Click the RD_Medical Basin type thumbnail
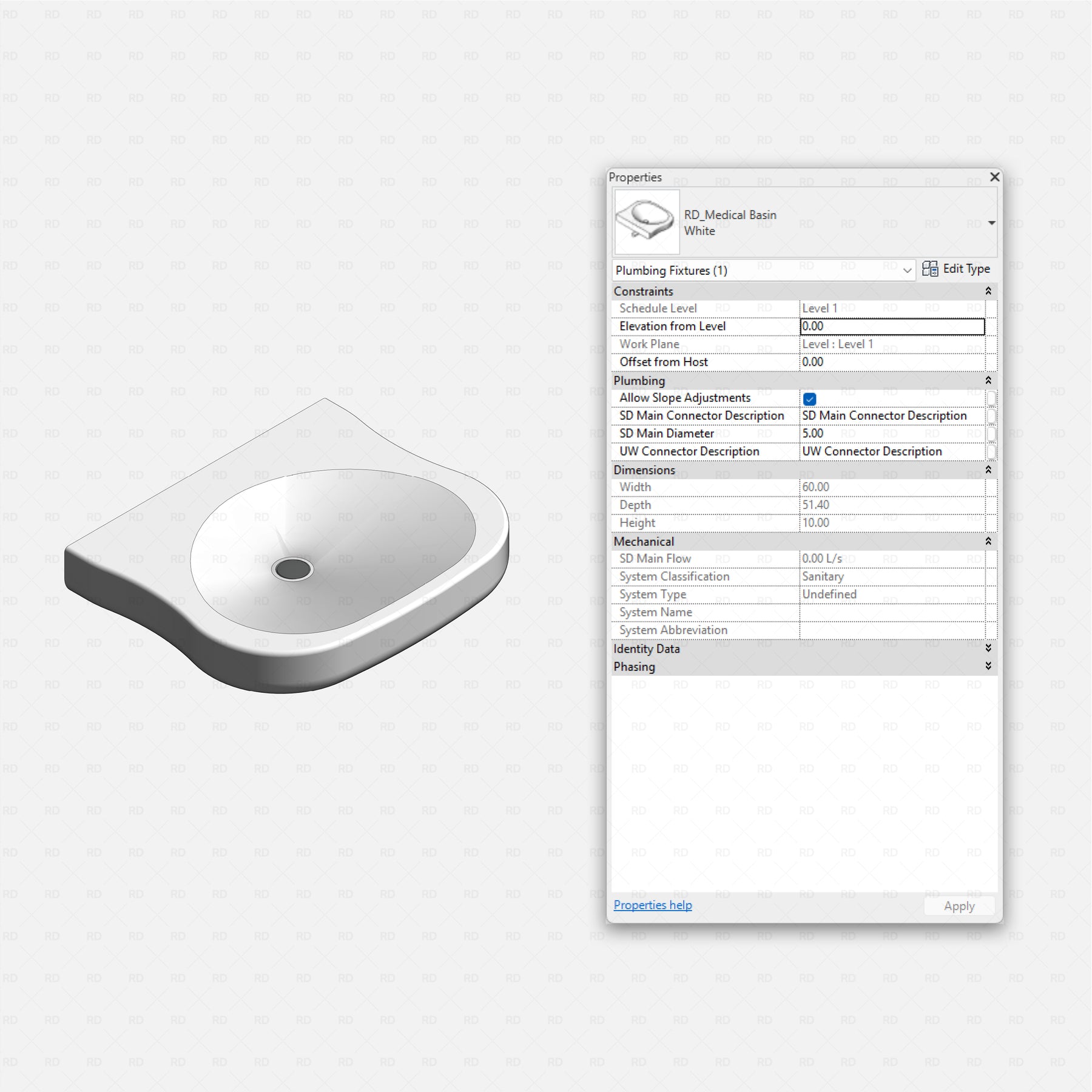The width and height of the screenshot is (1092, 1092). pyautogui.click(x=646, y=222)
